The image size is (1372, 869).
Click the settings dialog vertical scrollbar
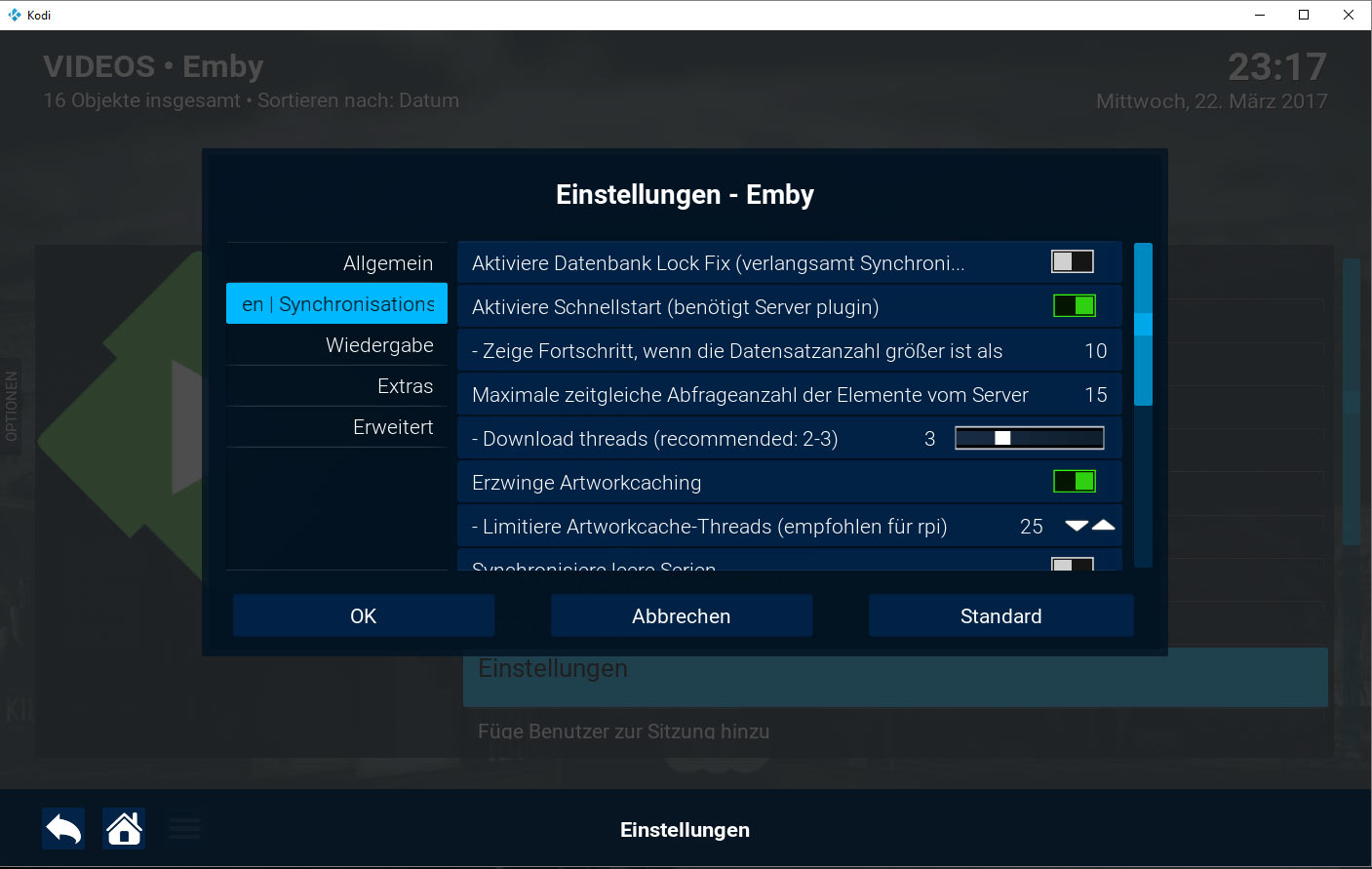point(1143,405)
